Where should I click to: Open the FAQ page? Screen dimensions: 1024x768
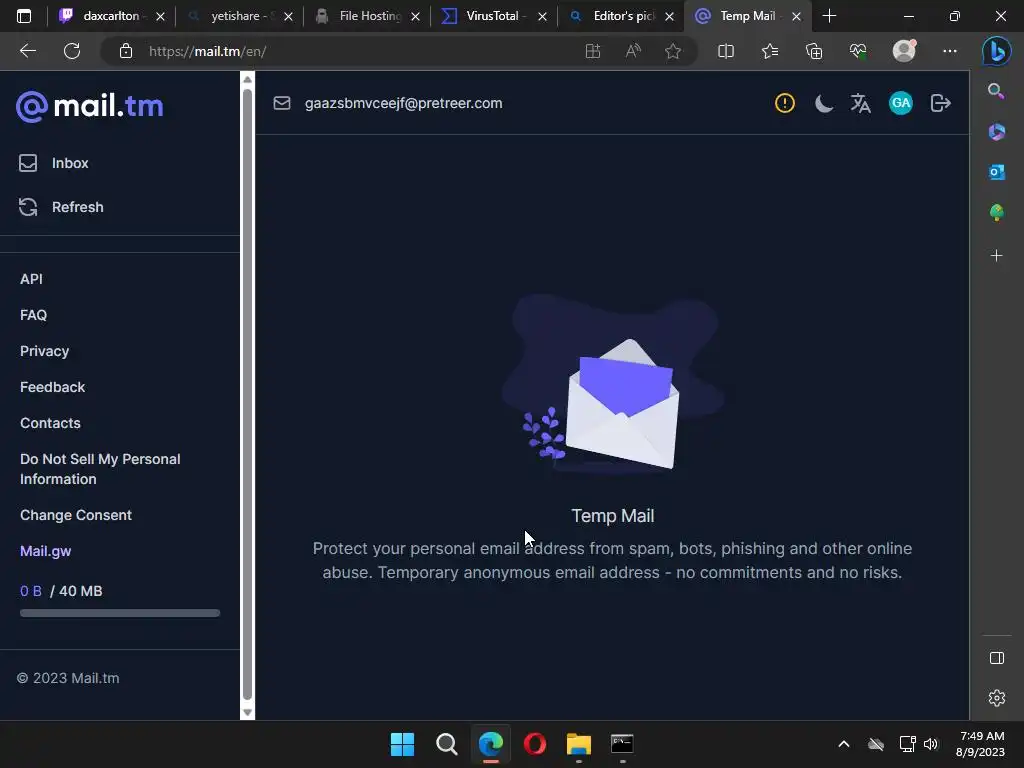point(33,315)
